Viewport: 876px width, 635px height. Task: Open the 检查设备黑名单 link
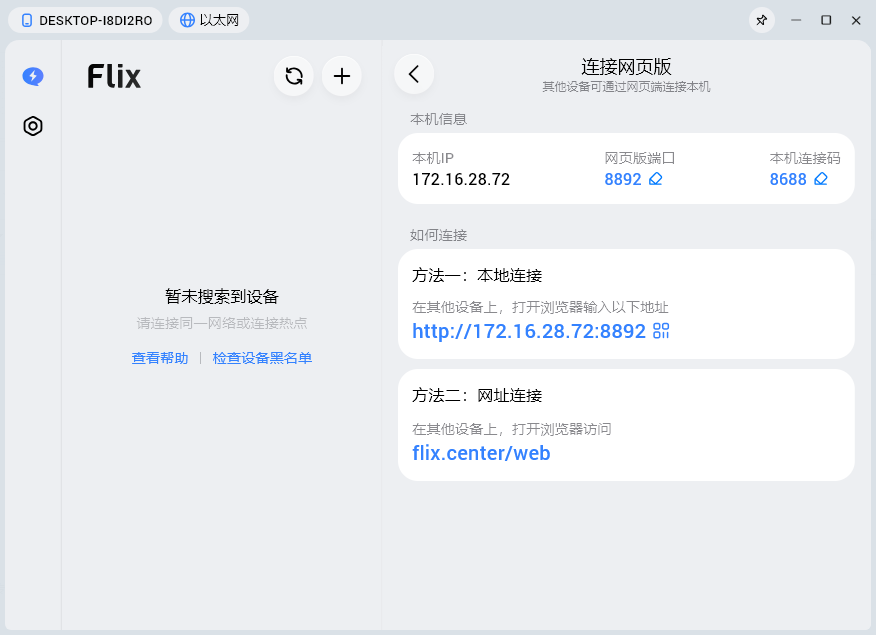pyautogui.click(x=262, y=358)
